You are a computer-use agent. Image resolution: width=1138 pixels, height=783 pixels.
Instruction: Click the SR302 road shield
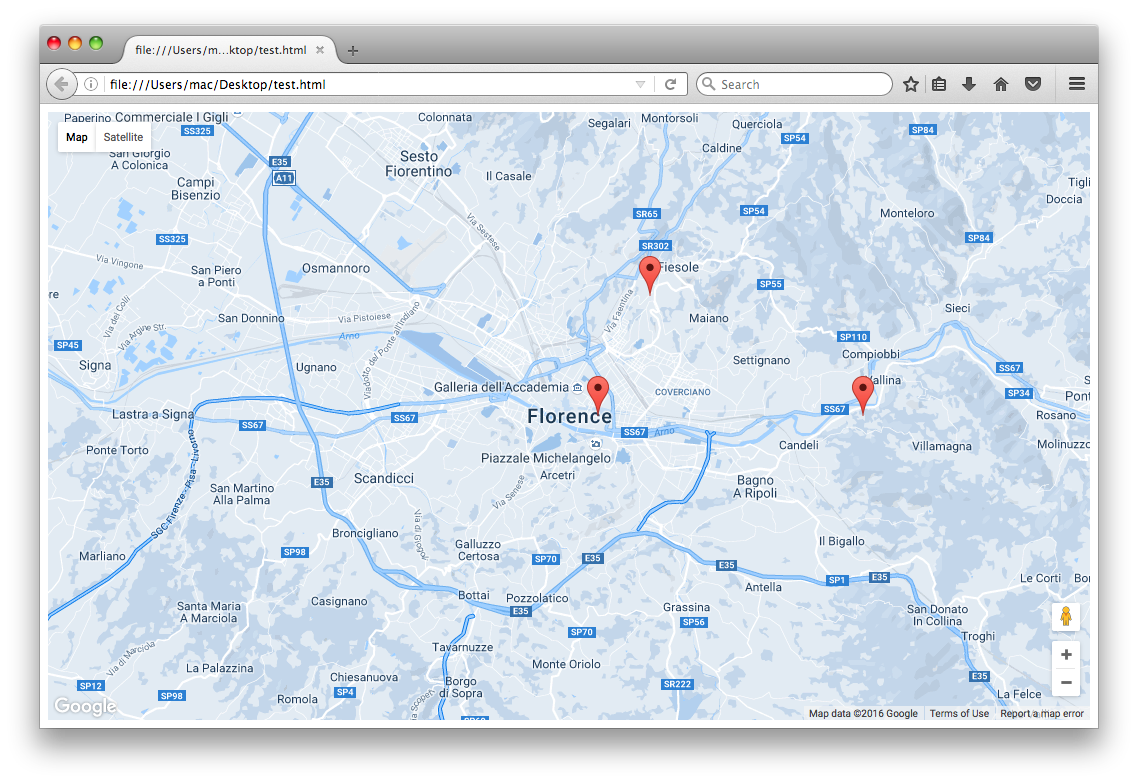click(x=655, y=246)
